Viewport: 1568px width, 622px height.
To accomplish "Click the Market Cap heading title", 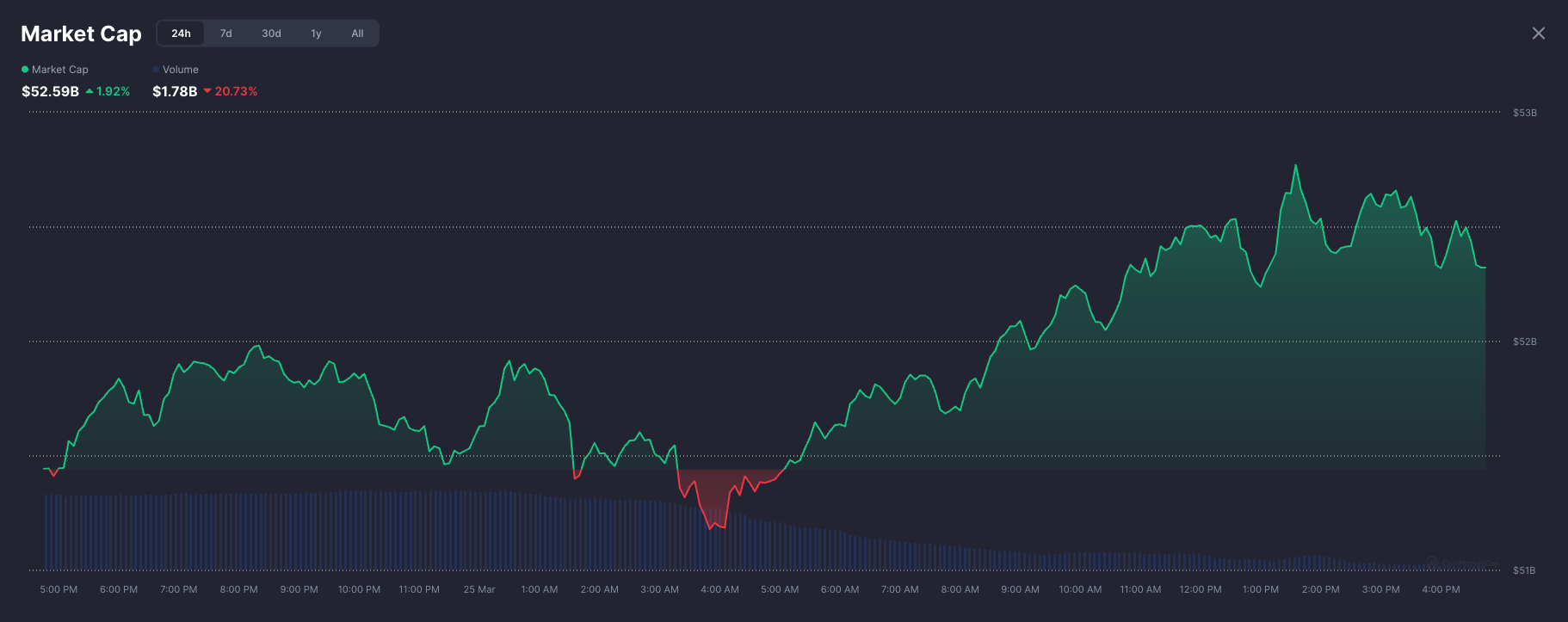I will point(81,34).
